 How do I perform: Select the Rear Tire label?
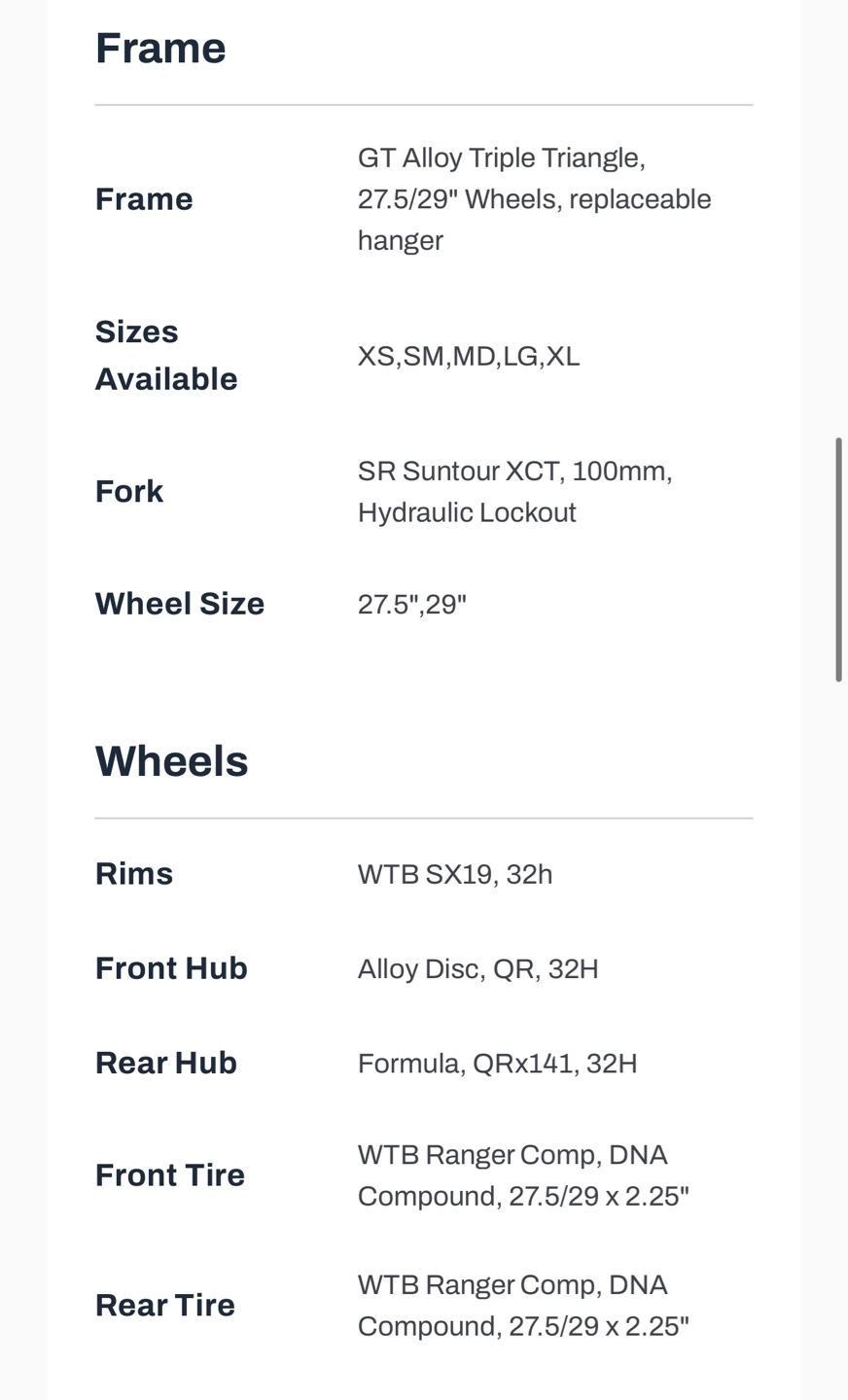(165, 1305)
